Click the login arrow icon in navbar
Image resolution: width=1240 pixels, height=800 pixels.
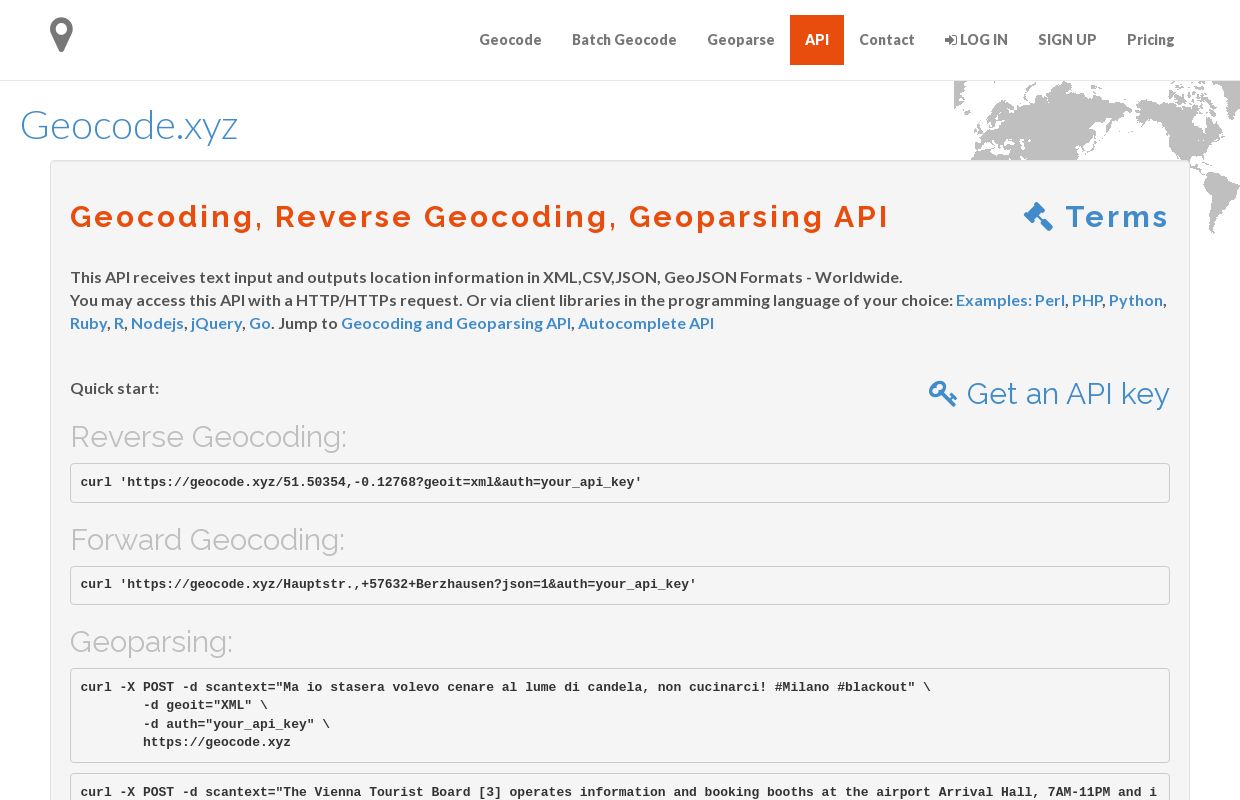coord(950,40)
